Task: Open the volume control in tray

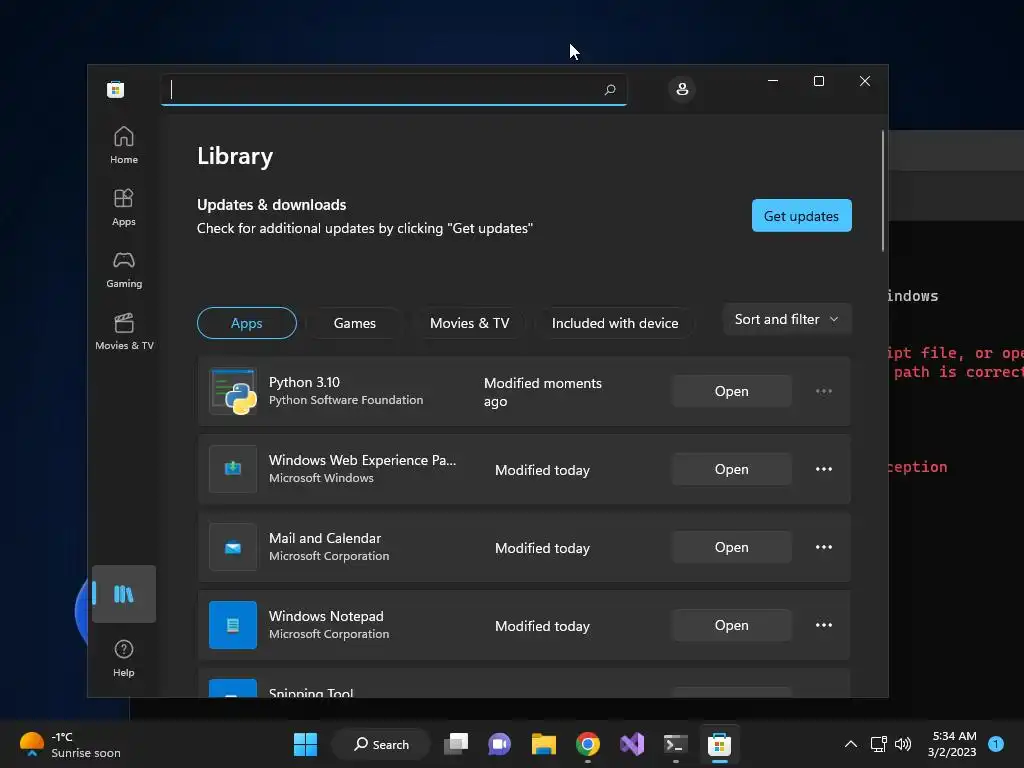Action: point(903,744)
